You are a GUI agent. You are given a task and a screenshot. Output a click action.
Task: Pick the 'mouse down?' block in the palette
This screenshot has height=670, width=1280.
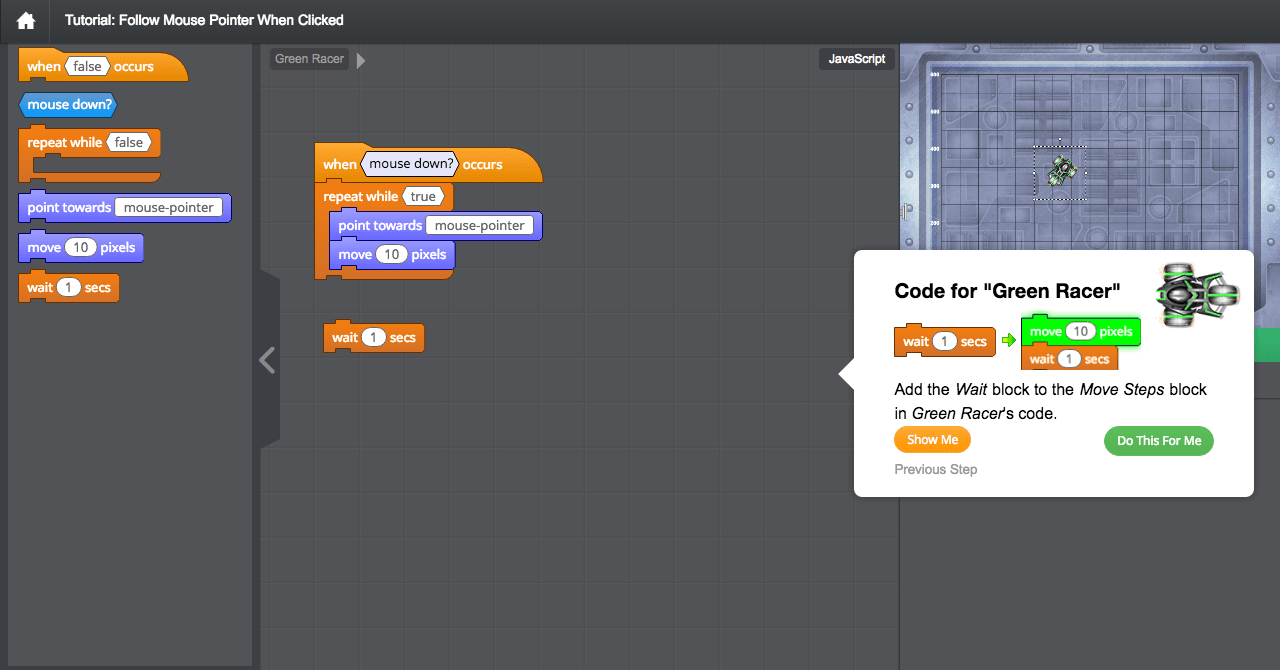pos(69,104)
